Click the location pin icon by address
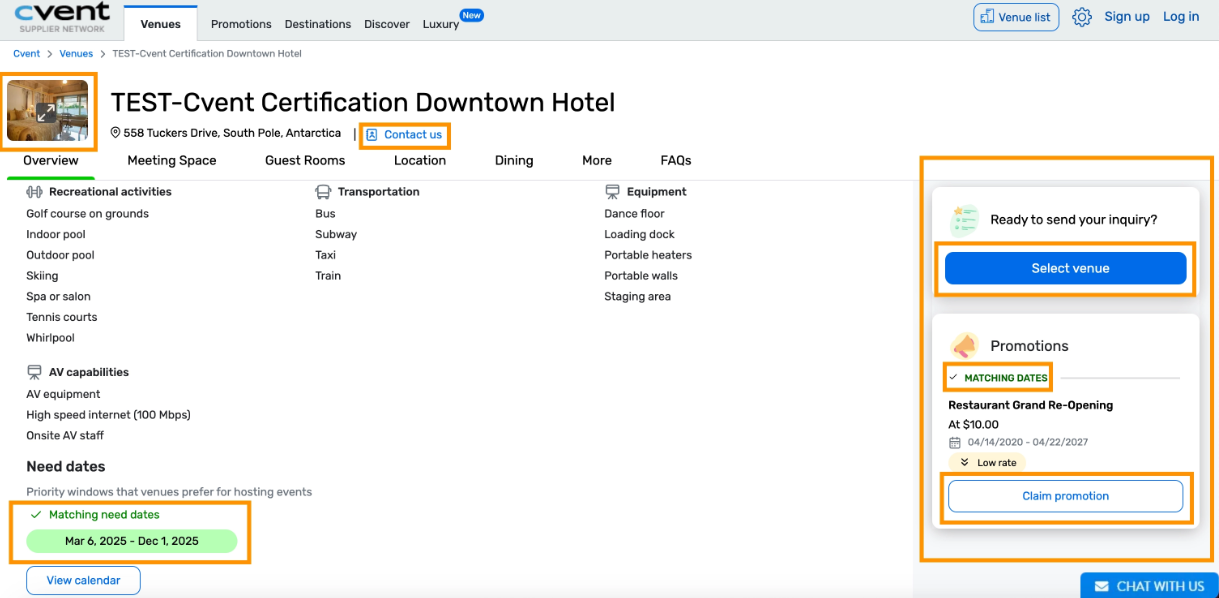This screenshot has height=598, width=1219. 115,133
